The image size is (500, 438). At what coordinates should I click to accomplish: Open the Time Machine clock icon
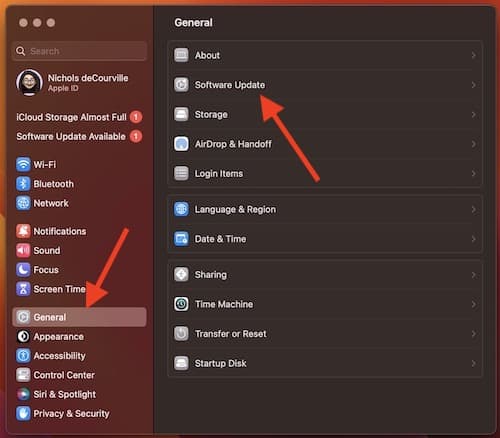(181, 304)
